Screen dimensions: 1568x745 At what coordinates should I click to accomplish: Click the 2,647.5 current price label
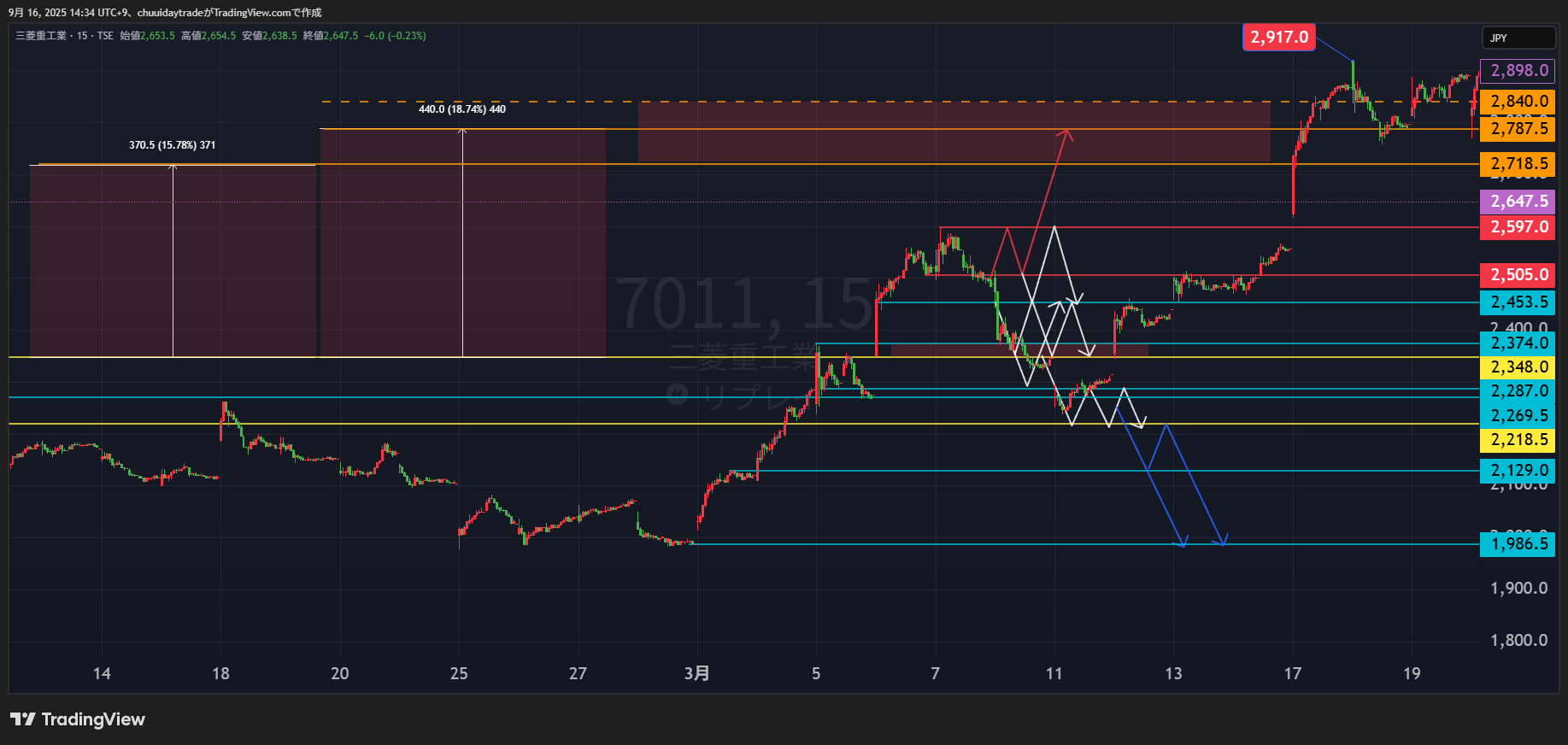[x=1518, y=202]
